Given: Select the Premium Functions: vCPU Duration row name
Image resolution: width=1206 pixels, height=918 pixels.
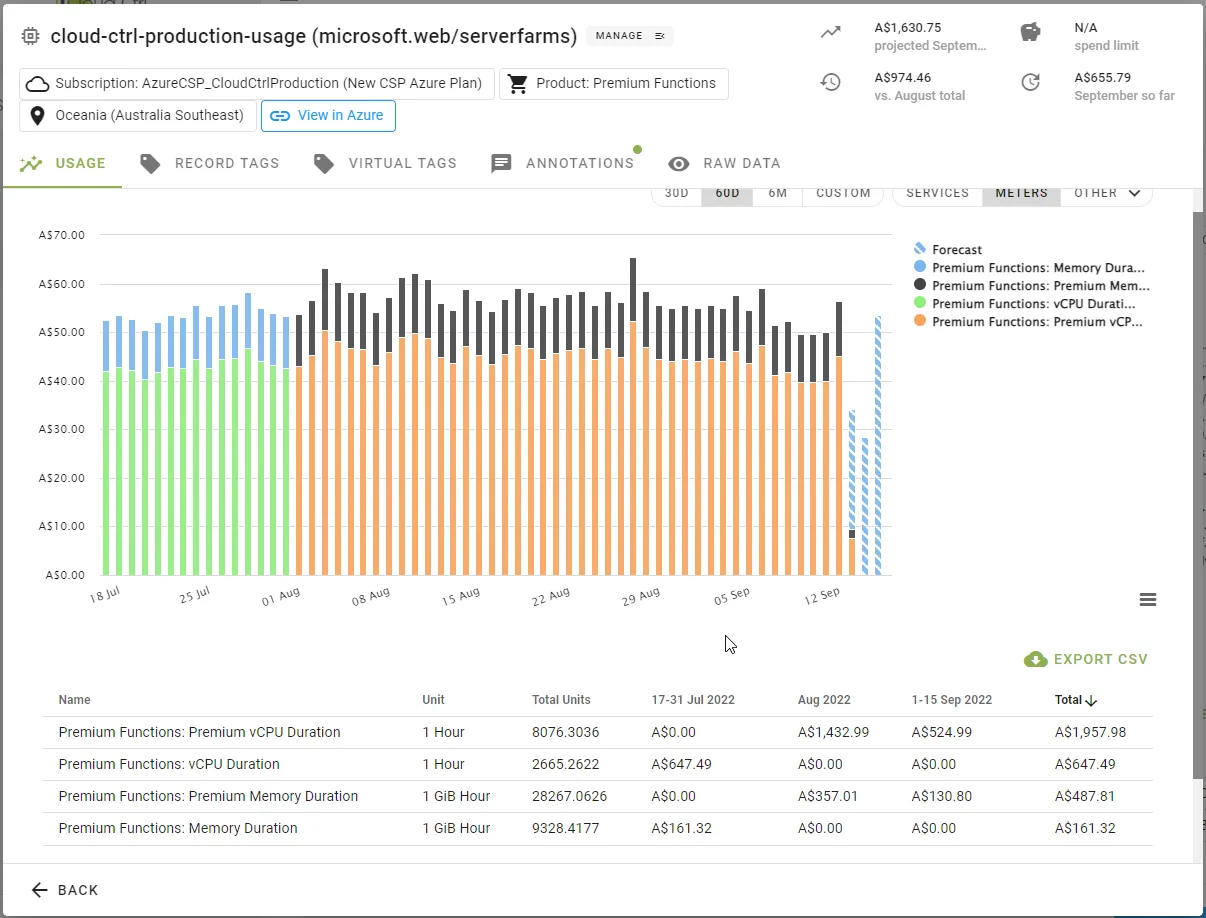Looking at the screenshot, I should (x=169, y=764).
